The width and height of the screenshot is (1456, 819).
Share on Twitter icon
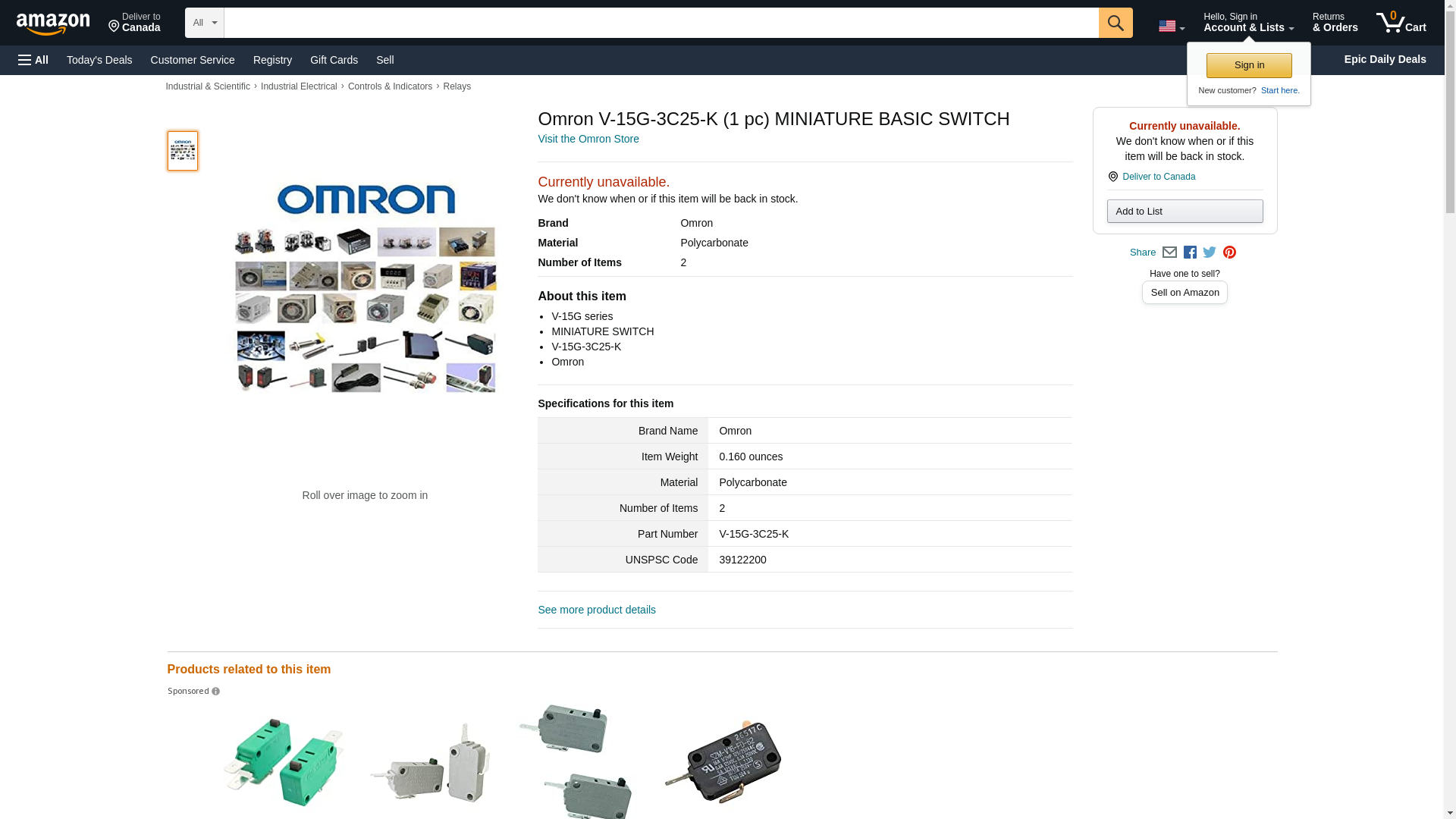(1210, 253)
